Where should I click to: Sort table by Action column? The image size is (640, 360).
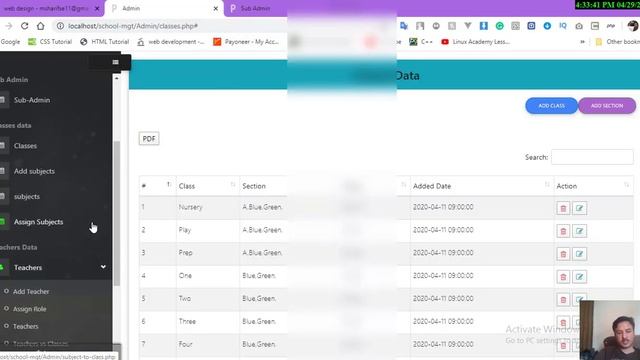click(594, 186)
